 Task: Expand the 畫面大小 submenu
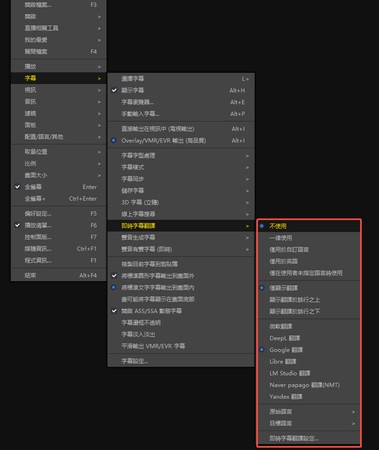[59, 175]
